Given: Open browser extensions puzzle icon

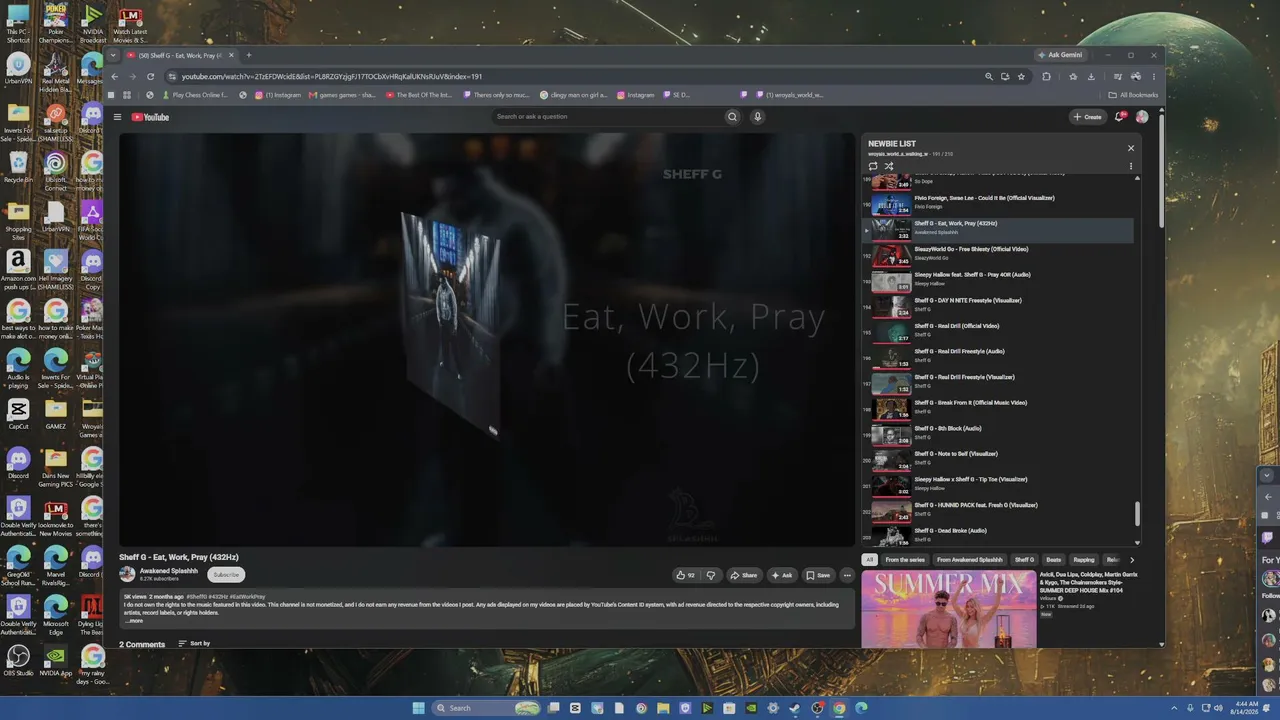Looking at the screenshot, I should [x=1046, y=76].
